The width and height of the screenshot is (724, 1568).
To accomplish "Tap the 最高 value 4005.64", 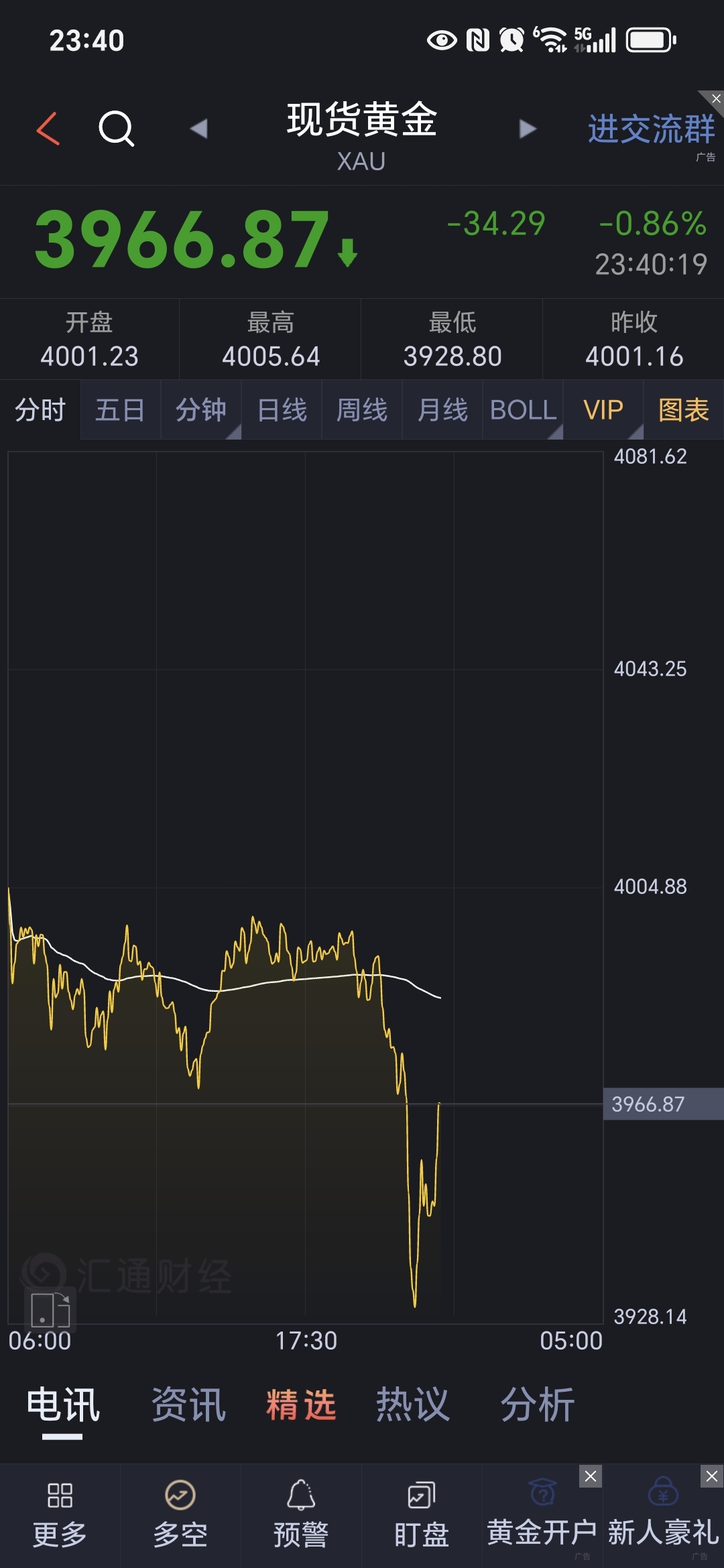I will [271, 356].
